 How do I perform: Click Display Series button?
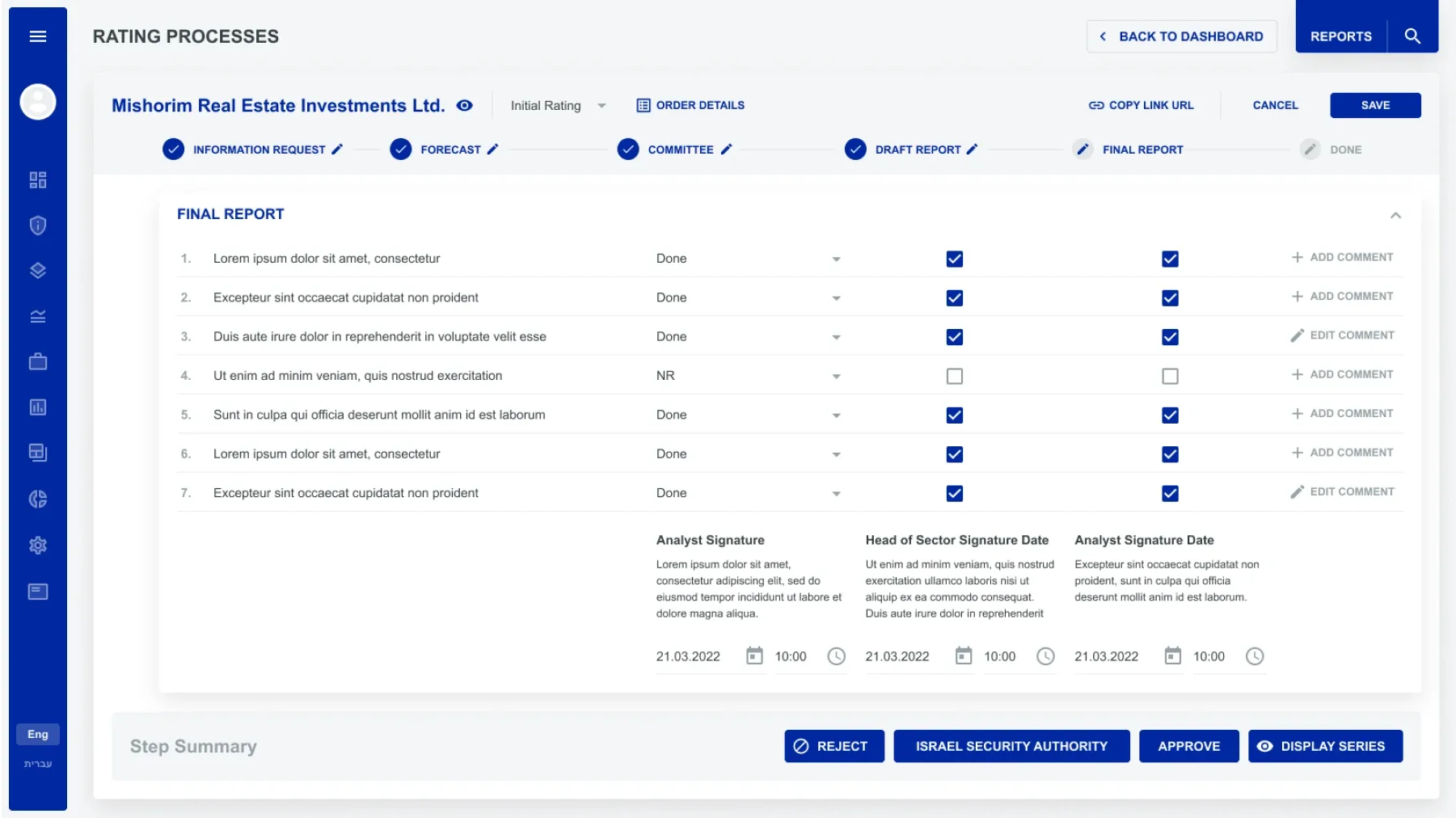point(1325,746)
